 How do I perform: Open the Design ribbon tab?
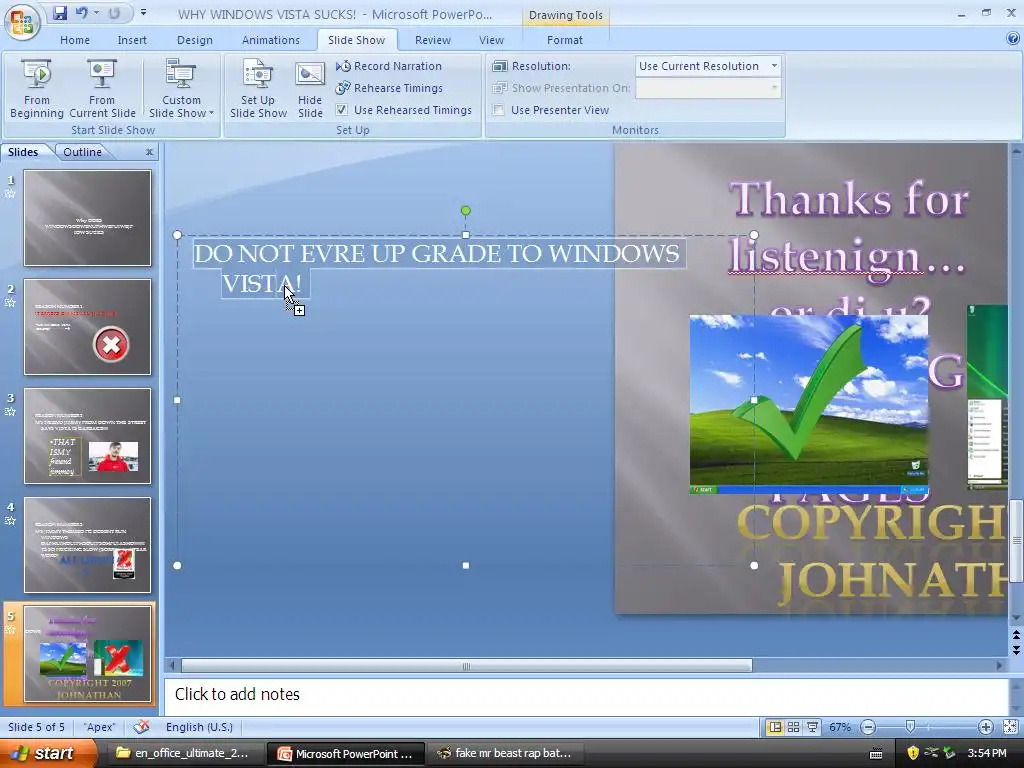pyautogui.click(x=195, y=40)
